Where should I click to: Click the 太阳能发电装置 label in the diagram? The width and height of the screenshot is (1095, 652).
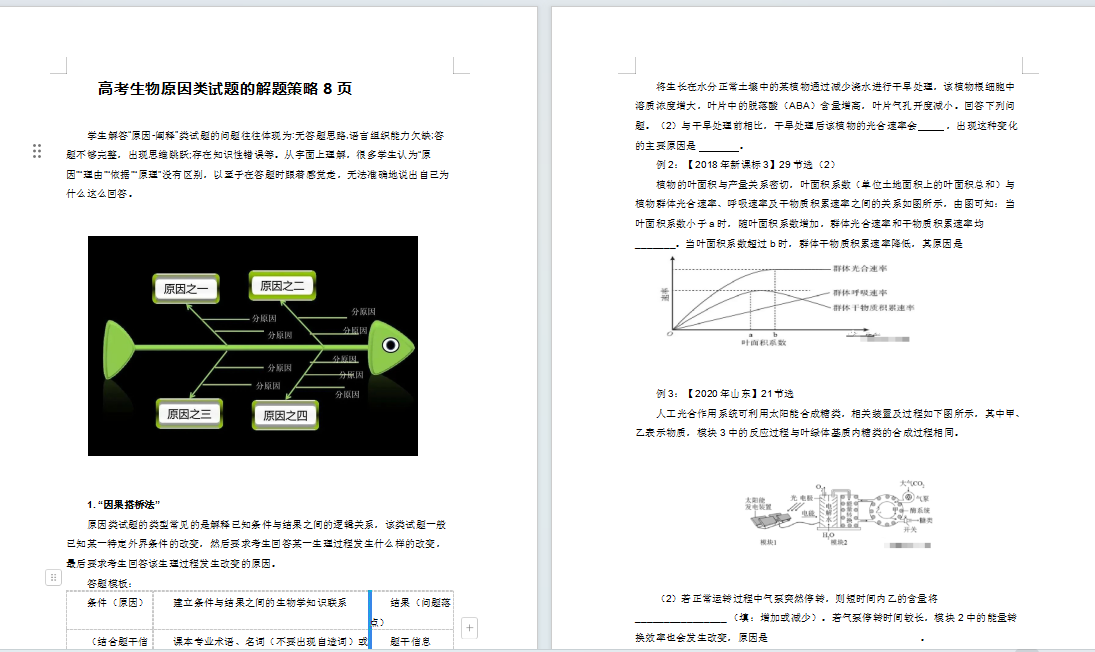tap(758, 504)
